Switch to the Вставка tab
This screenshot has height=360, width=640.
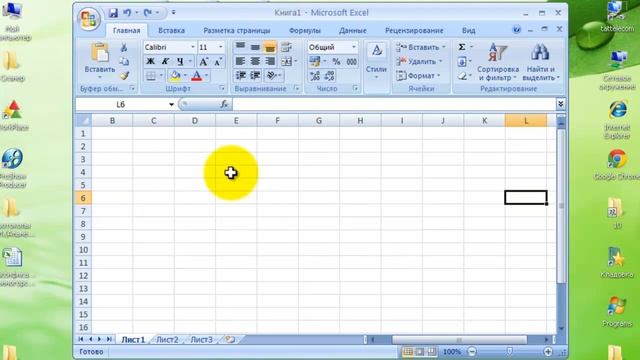(171, 30)
